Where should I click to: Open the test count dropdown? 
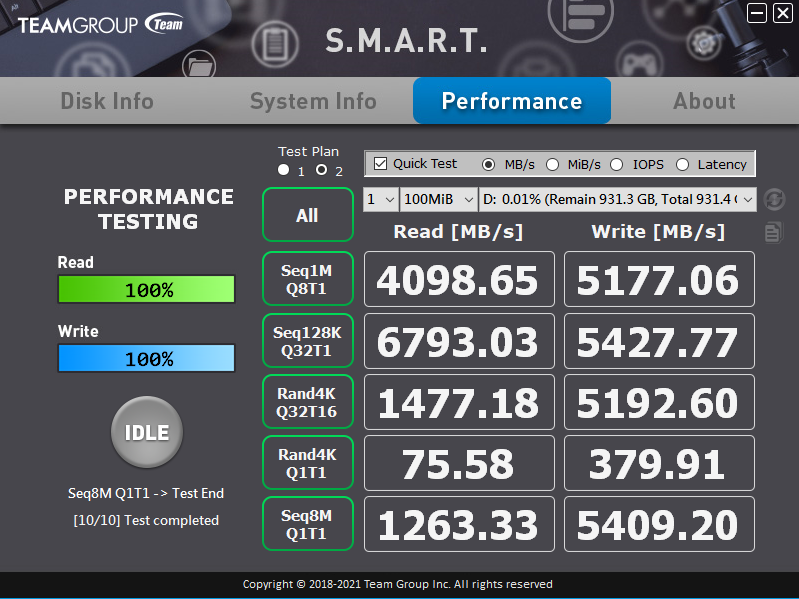pyautogui.click(x=380, y=199)
